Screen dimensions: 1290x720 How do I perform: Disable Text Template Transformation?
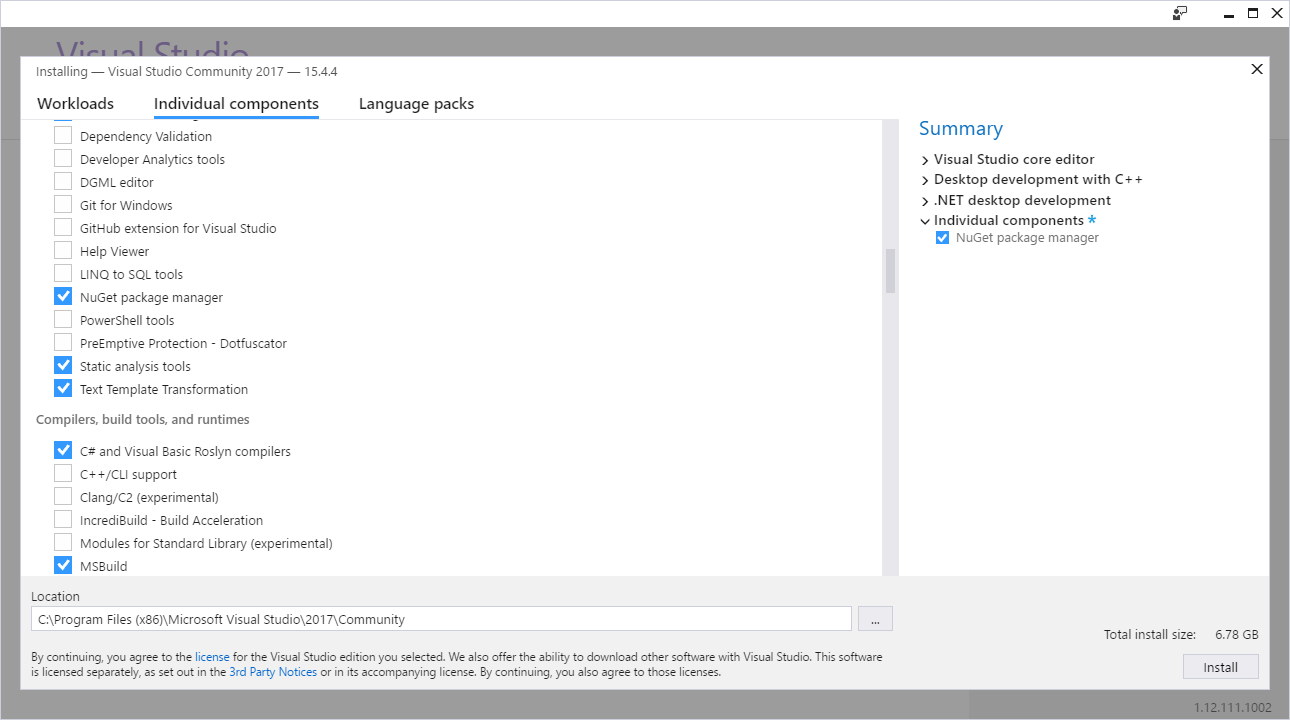(63, 388)
